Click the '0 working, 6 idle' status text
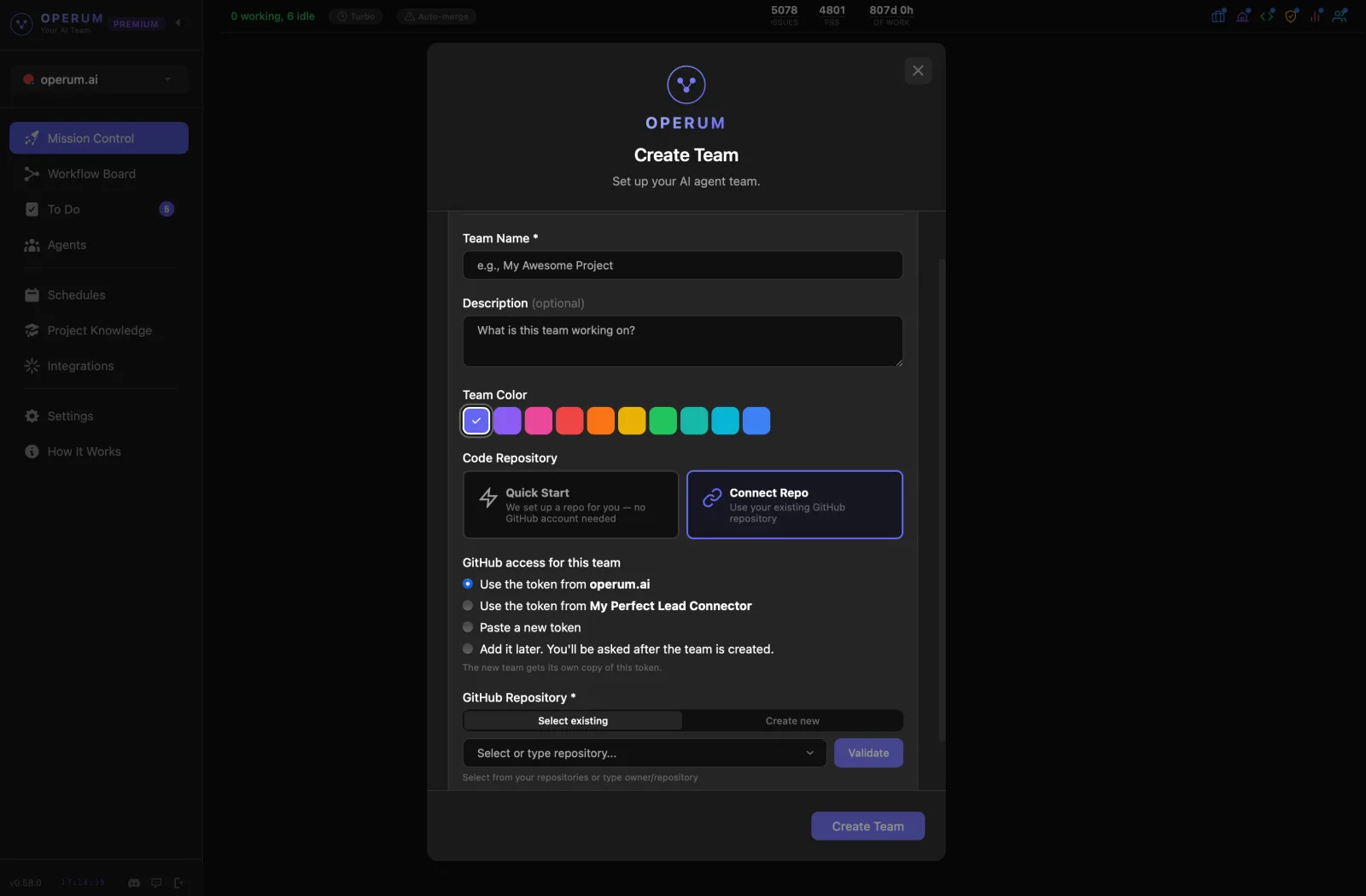 272,16
